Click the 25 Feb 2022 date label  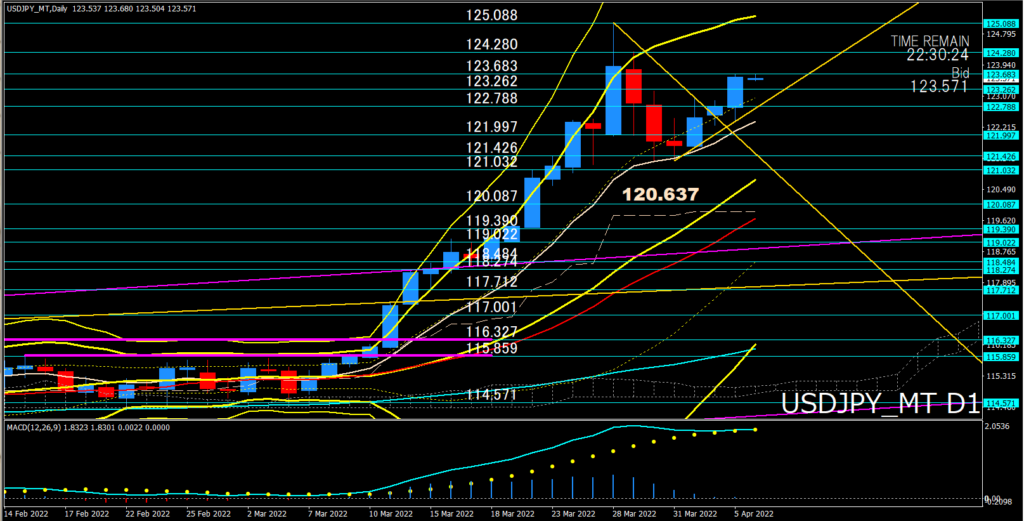tap(208, 514)
